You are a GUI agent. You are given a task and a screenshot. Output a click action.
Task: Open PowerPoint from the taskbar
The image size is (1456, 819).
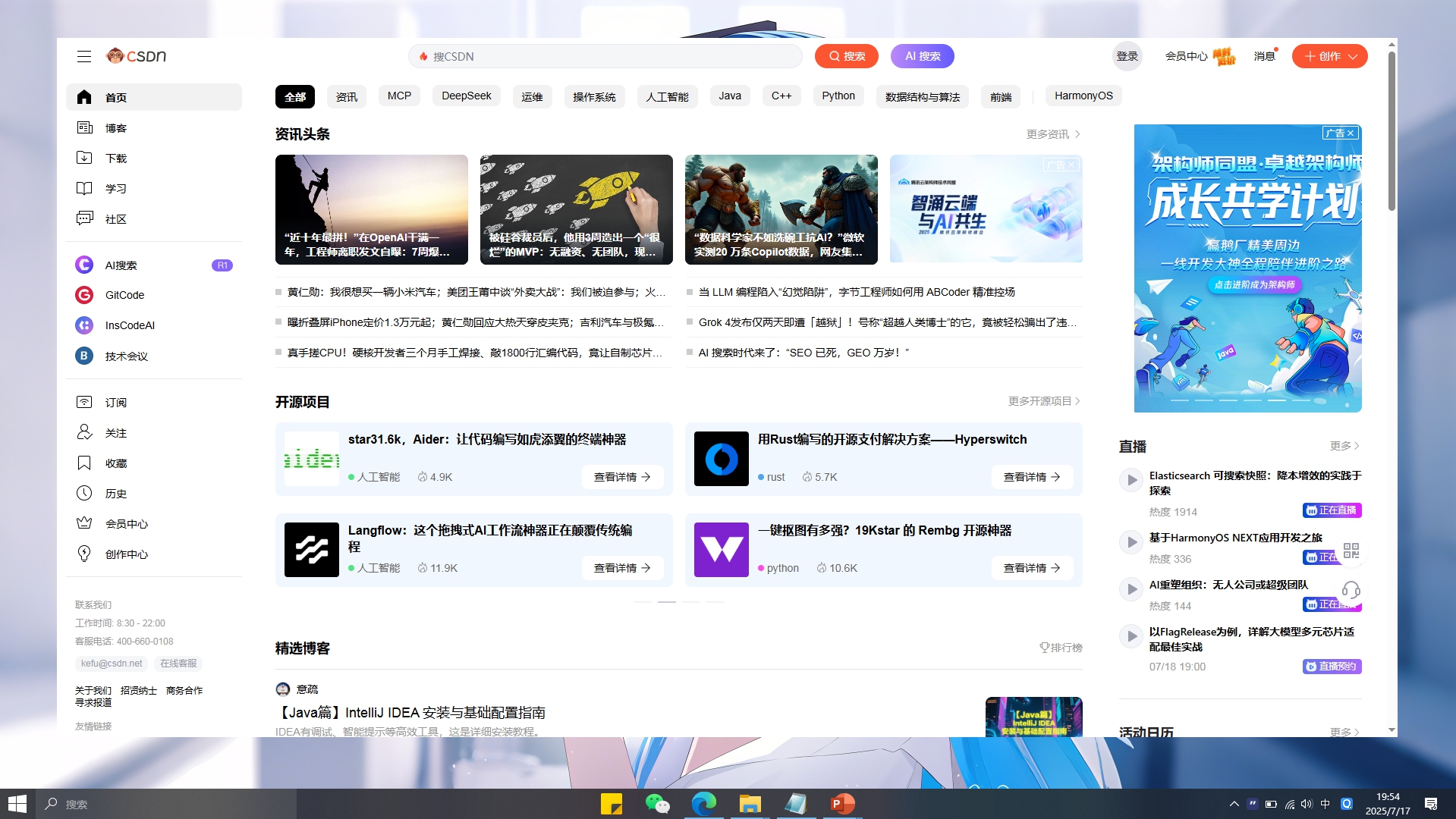842,804
